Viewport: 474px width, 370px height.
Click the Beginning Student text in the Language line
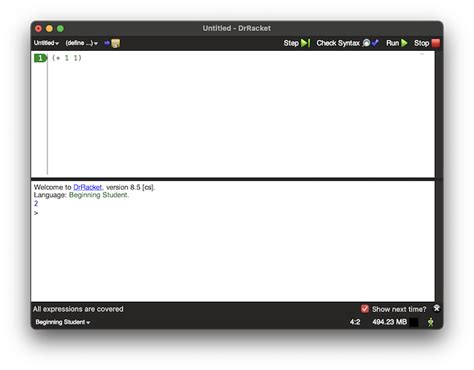pos(98,195)
